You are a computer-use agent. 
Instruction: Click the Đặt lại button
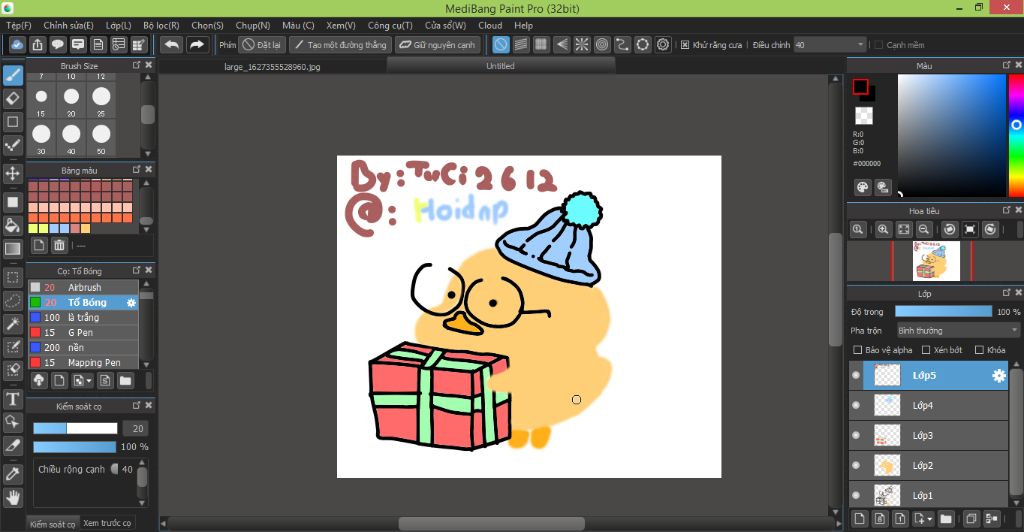(x=262, y=45)
